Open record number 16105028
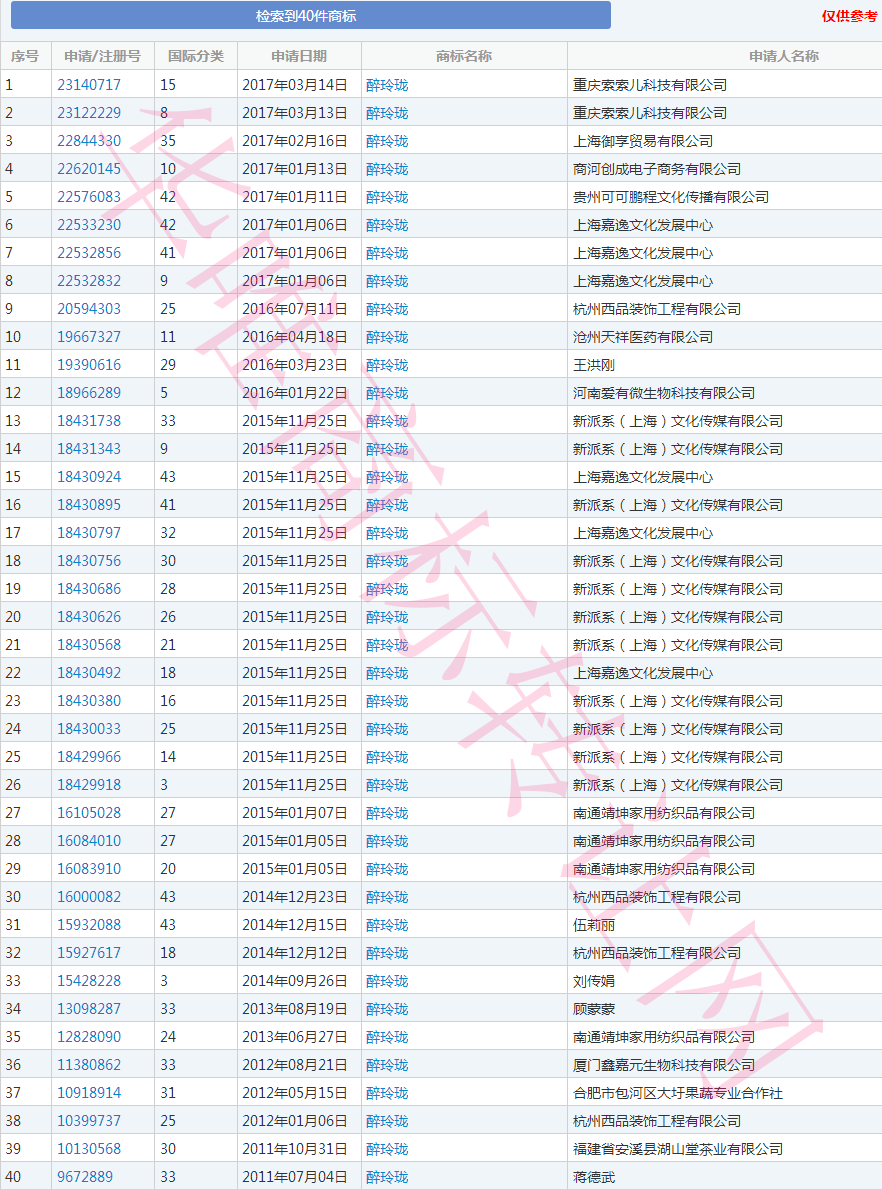The image size is (882, 1189). click(89, 813)
